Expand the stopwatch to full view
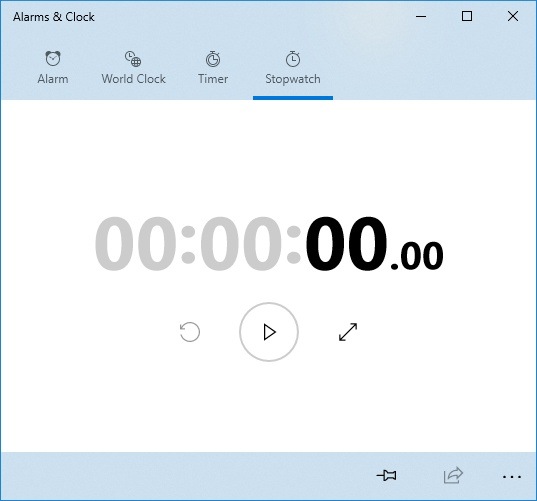 click(x=348, y=332)
